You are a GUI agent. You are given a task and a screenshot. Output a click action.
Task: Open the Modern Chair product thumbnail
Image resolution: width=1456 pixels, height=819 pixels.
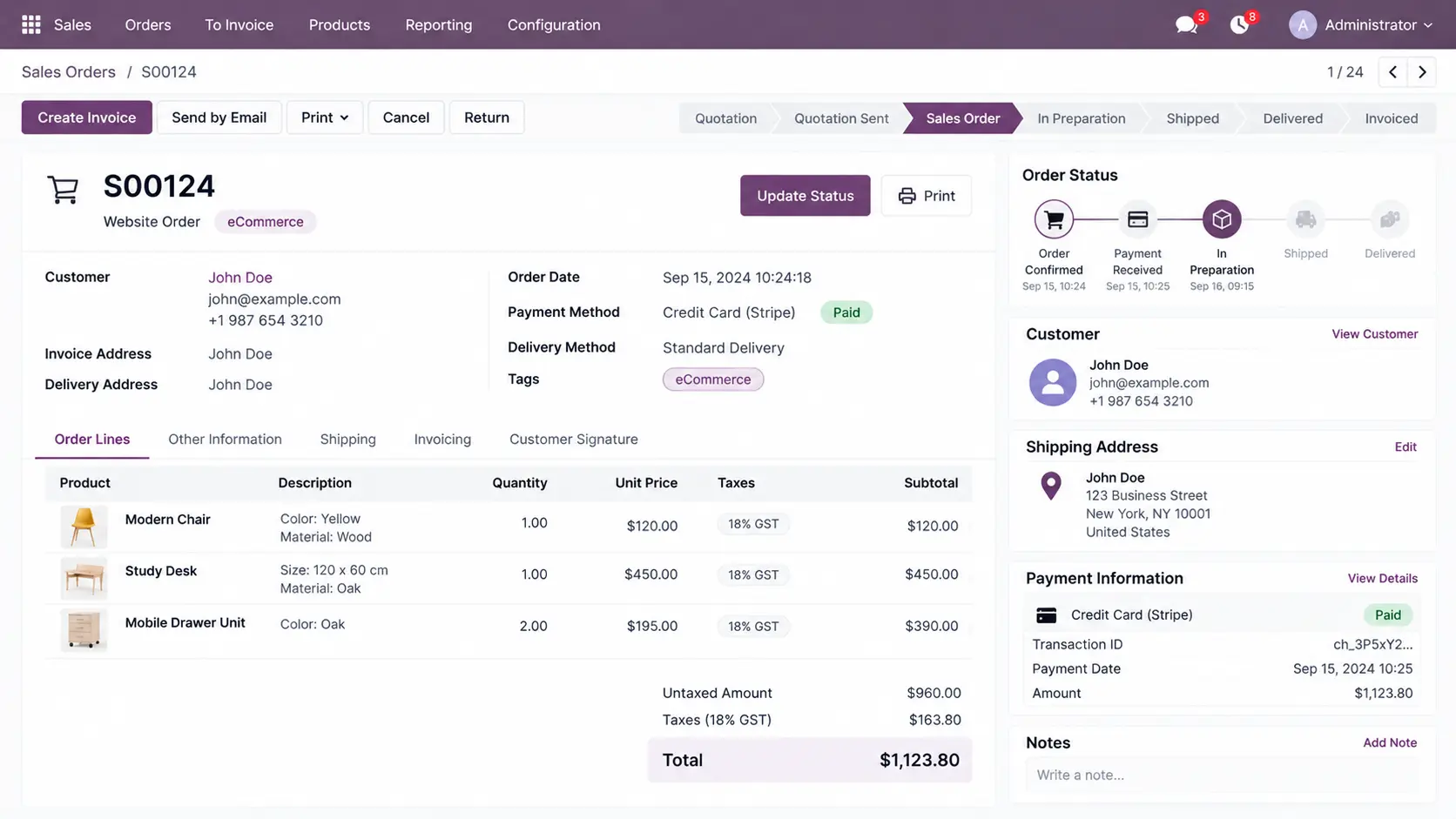pyautogui.click(x=84, y=527)
